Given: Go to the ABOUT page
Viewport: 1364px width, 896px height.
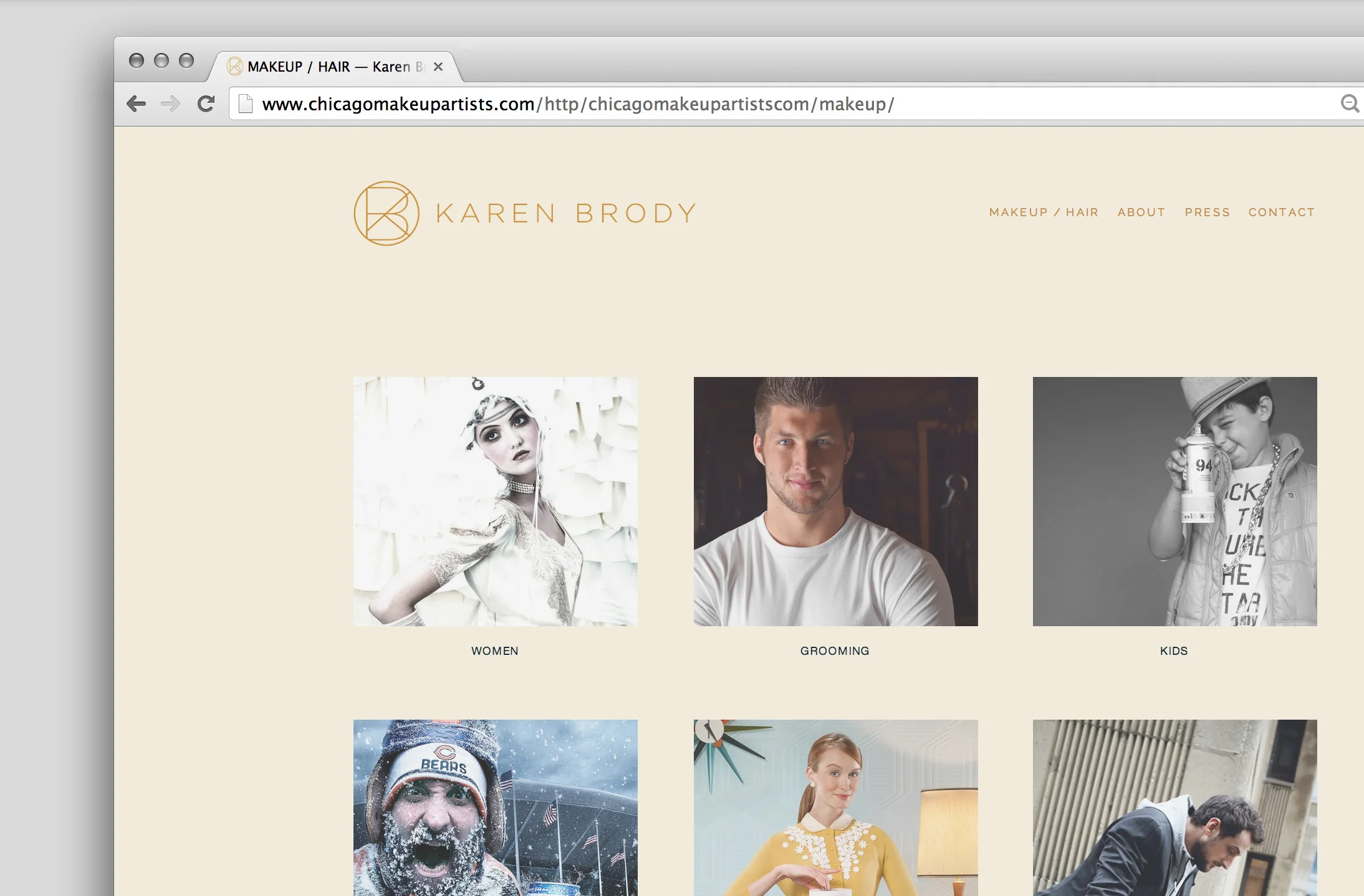Looking at the screenshot, I should pyautogui.click(x=1141, y=212).
